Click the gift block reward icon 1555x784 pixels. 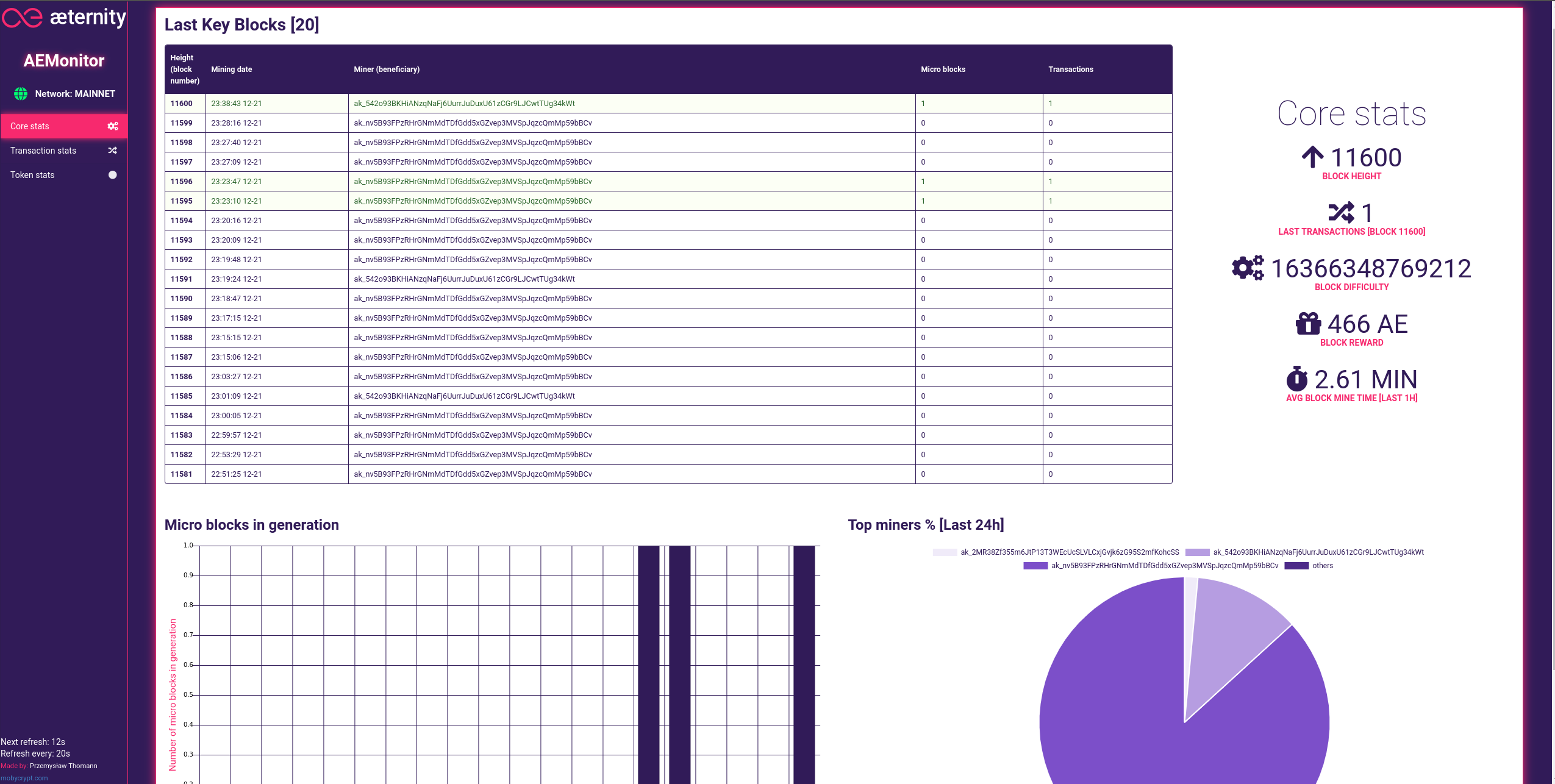[1308, 324]
